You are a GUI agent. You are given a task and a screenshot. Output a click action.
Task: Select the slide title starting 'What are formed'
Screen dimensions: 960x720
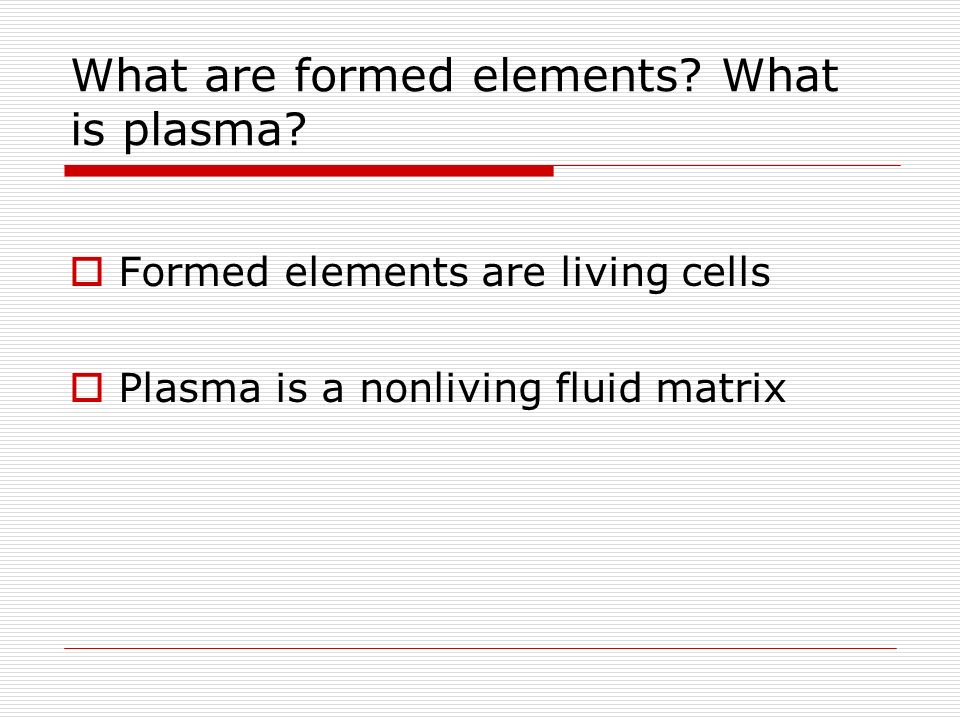pyautogui.click(x=455, y=102)
